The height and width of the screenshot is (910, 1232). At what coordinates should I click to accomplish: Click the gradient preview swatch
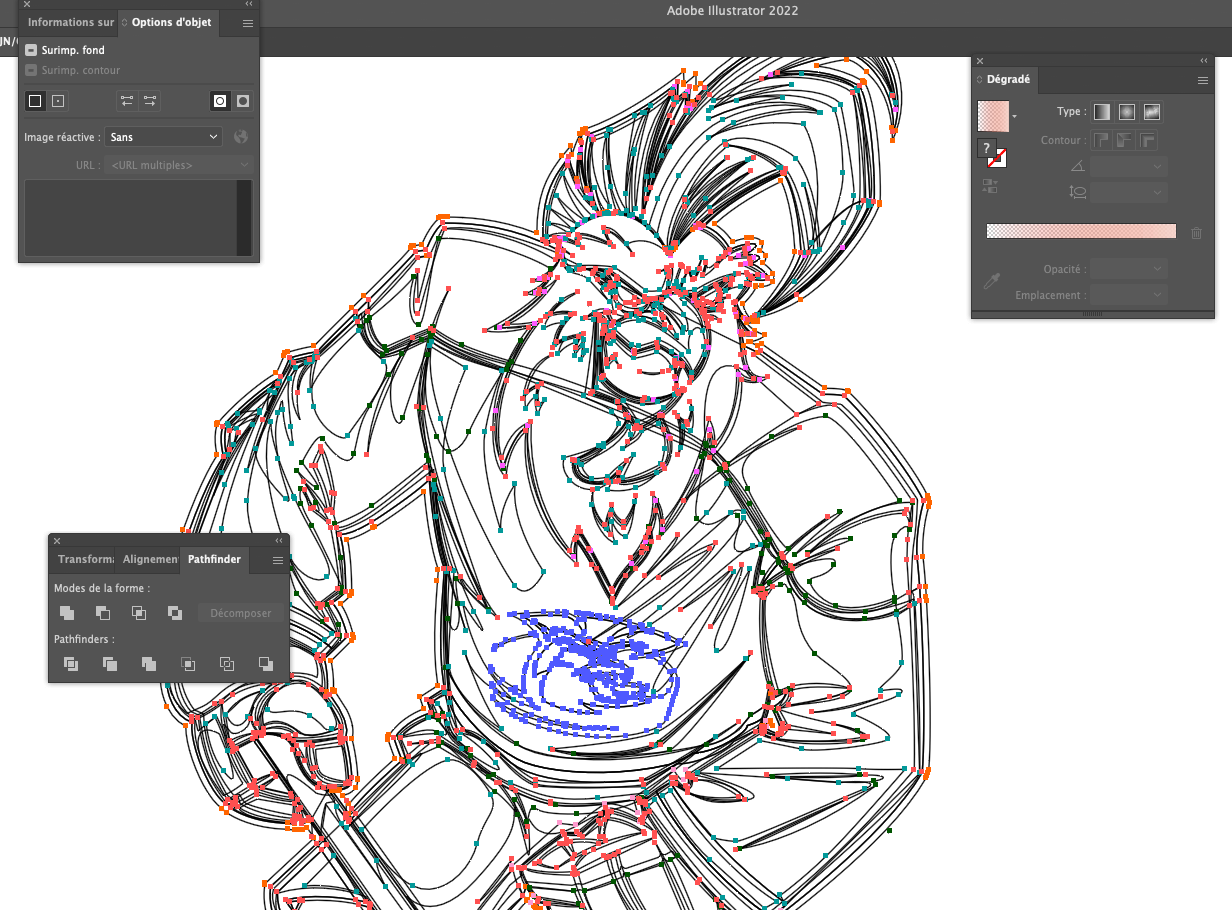(x=993, y=117)
